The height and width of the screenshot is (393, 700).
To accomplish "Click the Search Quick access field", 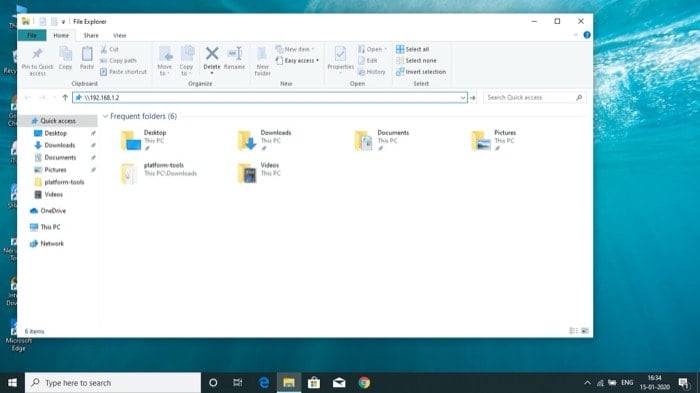I will tap(534, 97).
